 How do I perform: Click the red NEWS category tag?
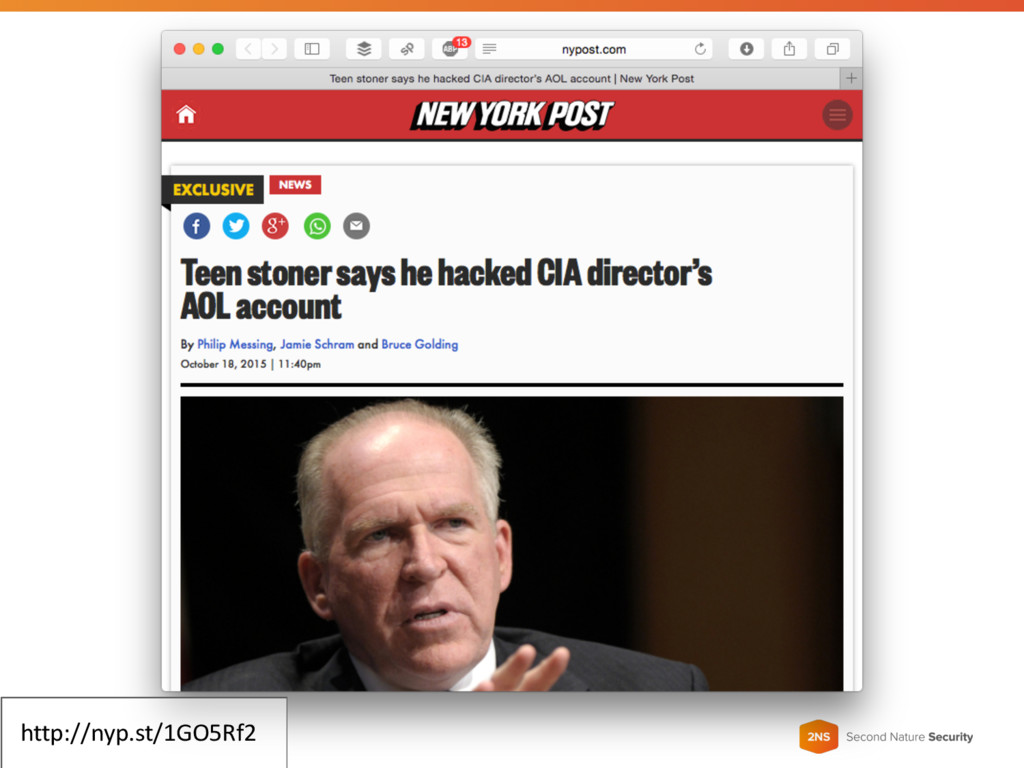tap(295, 185)
